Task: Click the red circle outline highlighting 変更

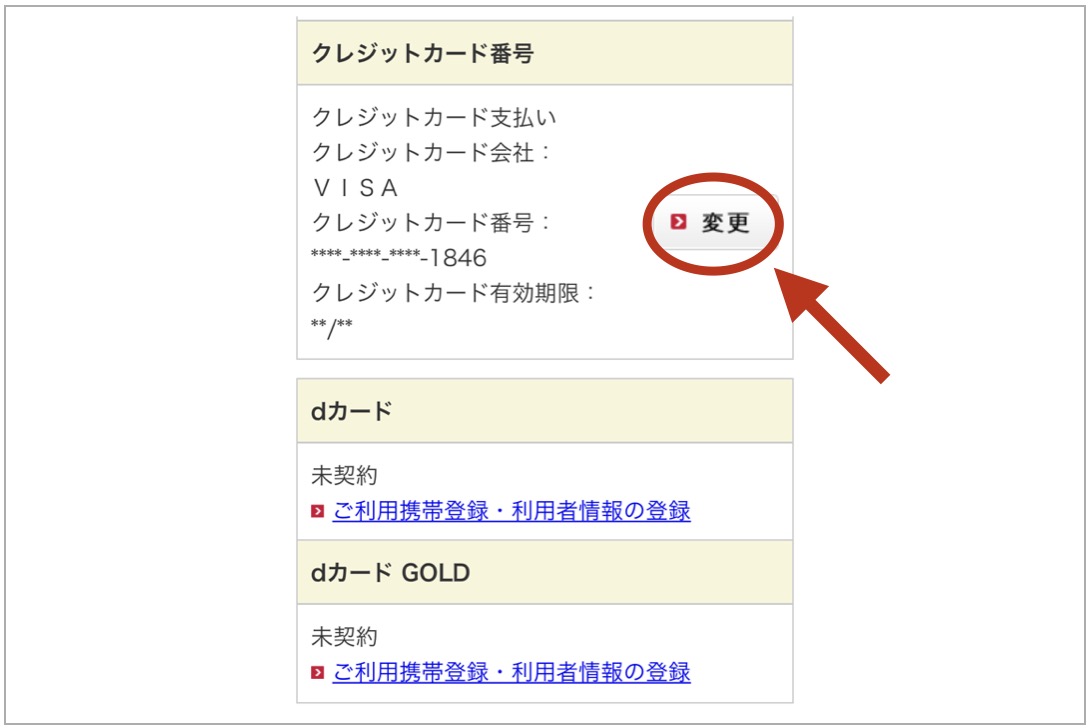Action: point(713,223)
